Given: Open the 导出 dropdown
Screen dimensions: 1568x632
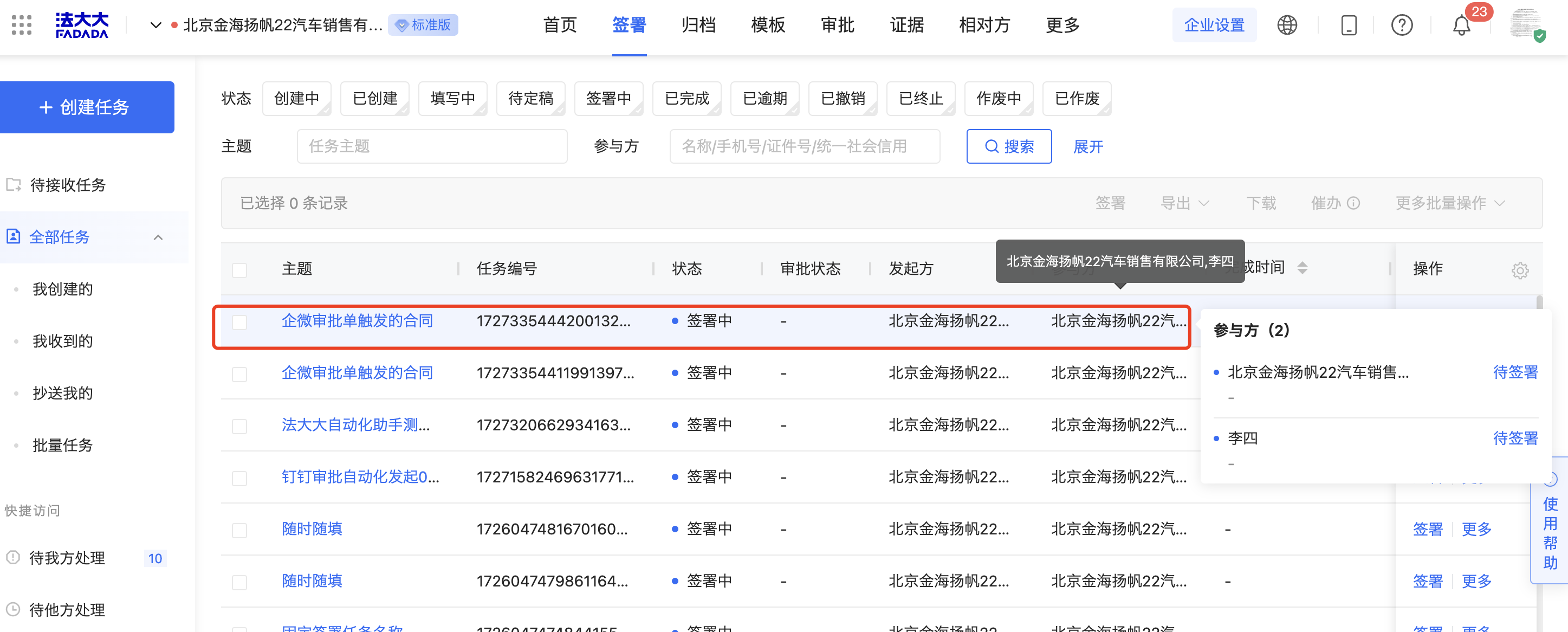Looking at the screenshot, I should coord(1184,203).
